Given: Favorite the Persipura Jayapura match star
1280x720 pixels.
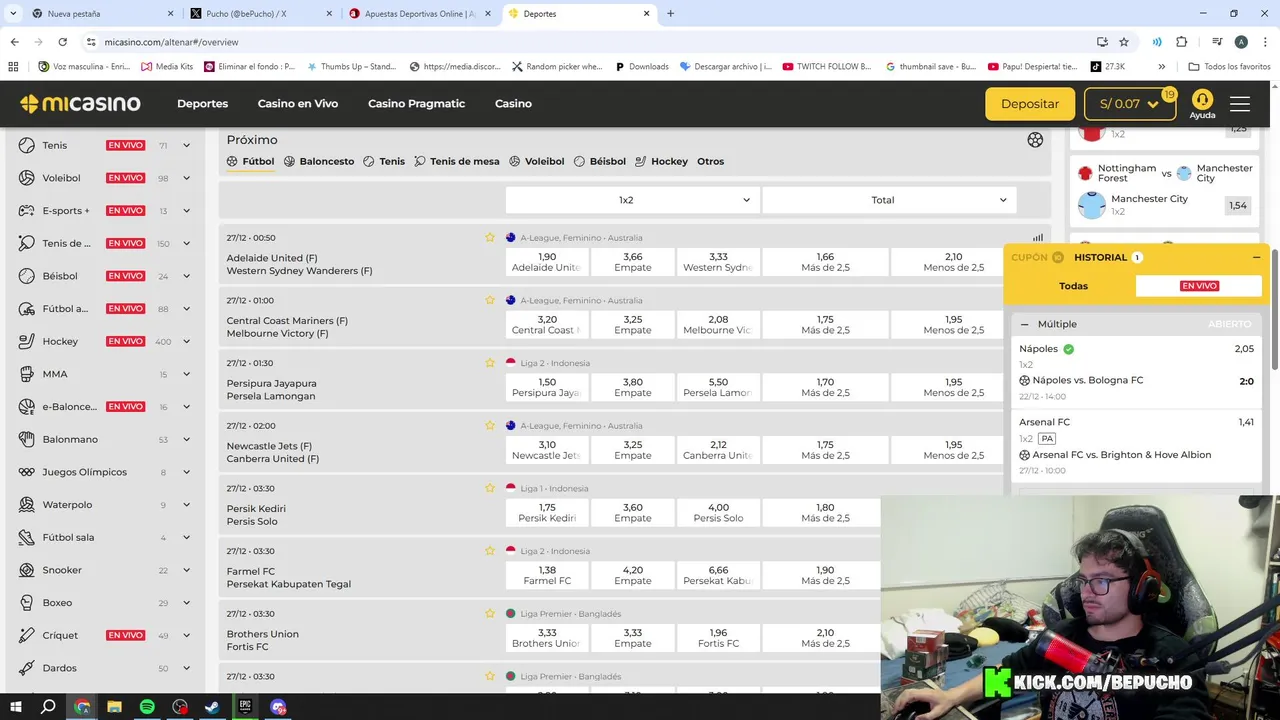Looking at the screenshot, I should (490, 363).
